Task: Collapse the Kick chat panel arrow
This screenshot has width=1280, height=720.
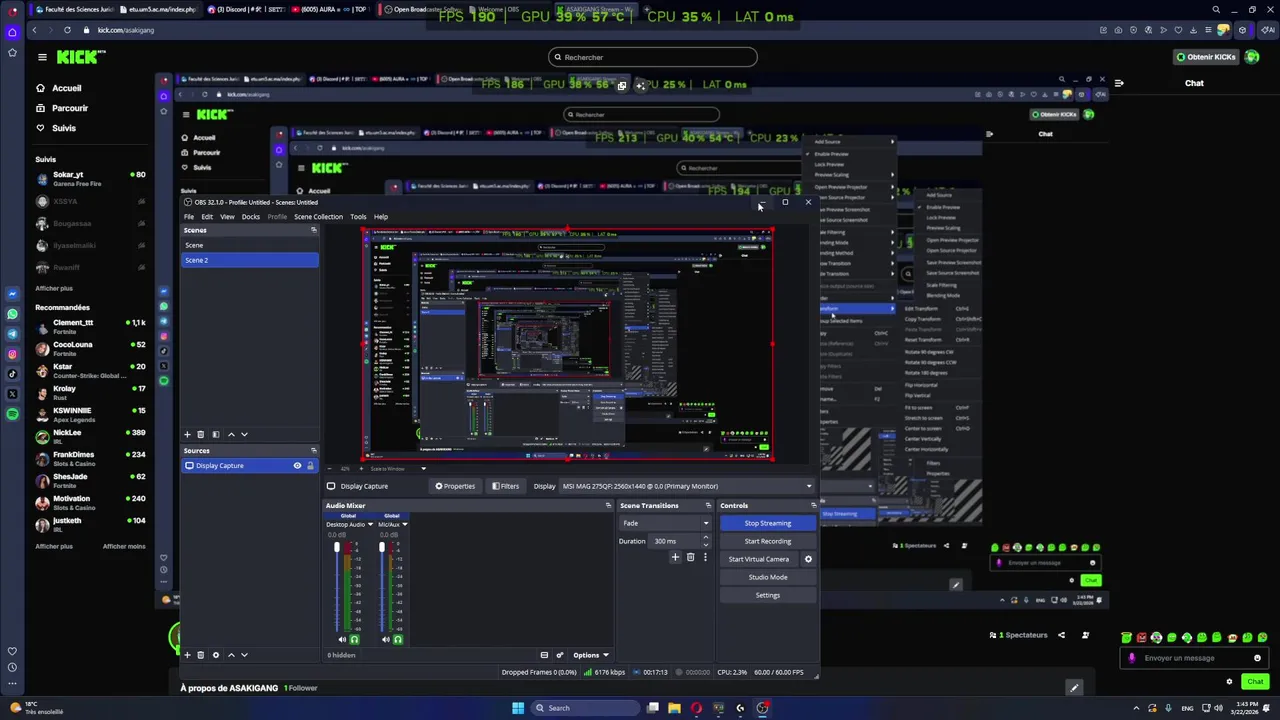Action: click(1119, 82)
